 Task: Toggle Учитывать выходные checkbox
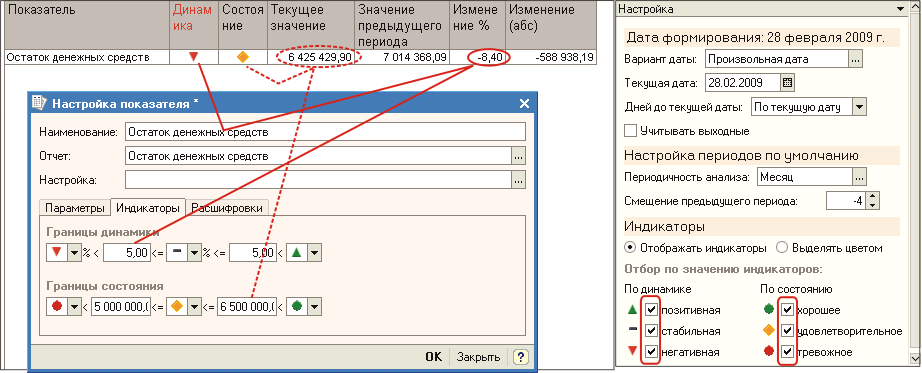pos(630,131)
